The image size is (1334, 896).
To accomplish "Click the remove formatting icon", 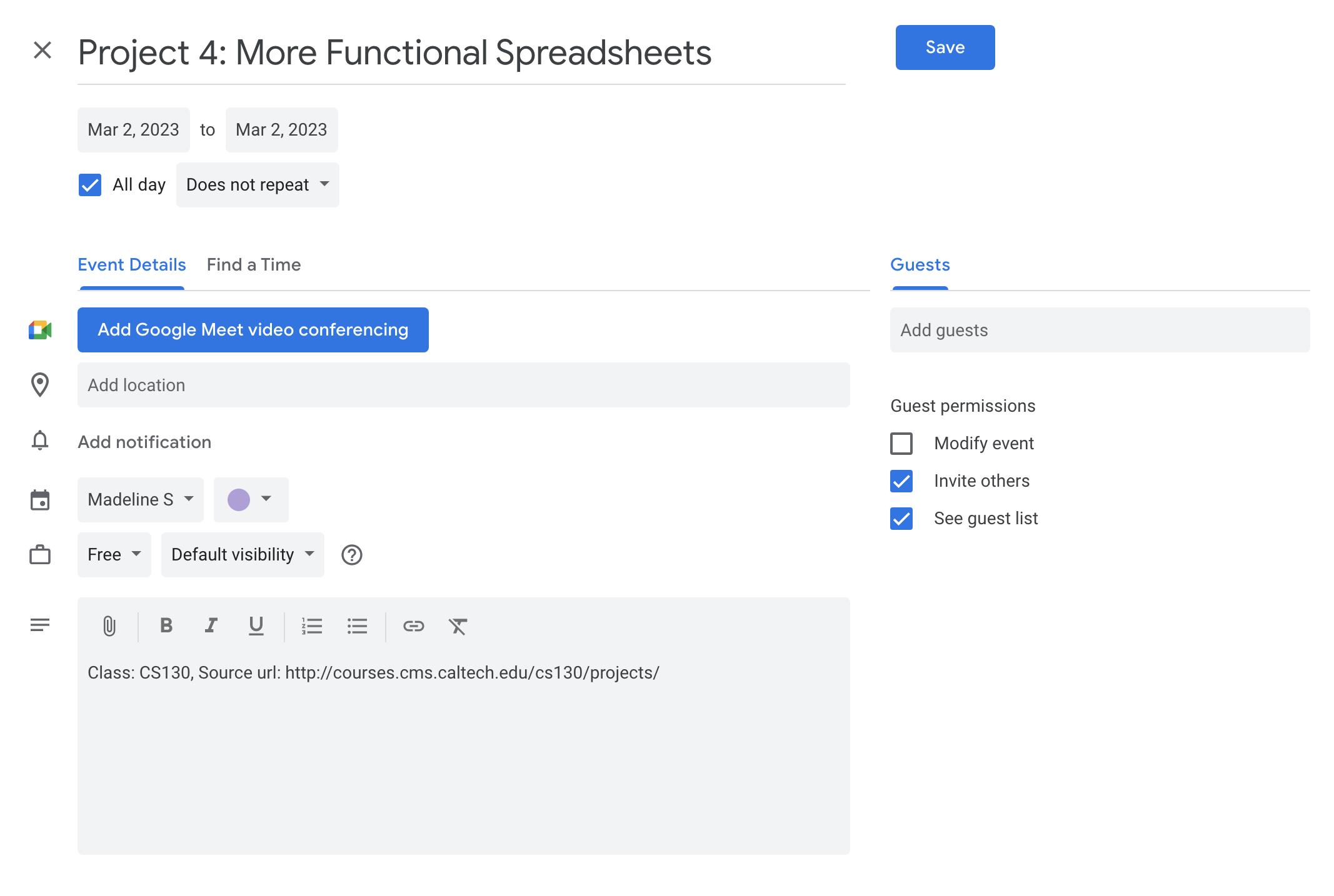I will [458, 625].
